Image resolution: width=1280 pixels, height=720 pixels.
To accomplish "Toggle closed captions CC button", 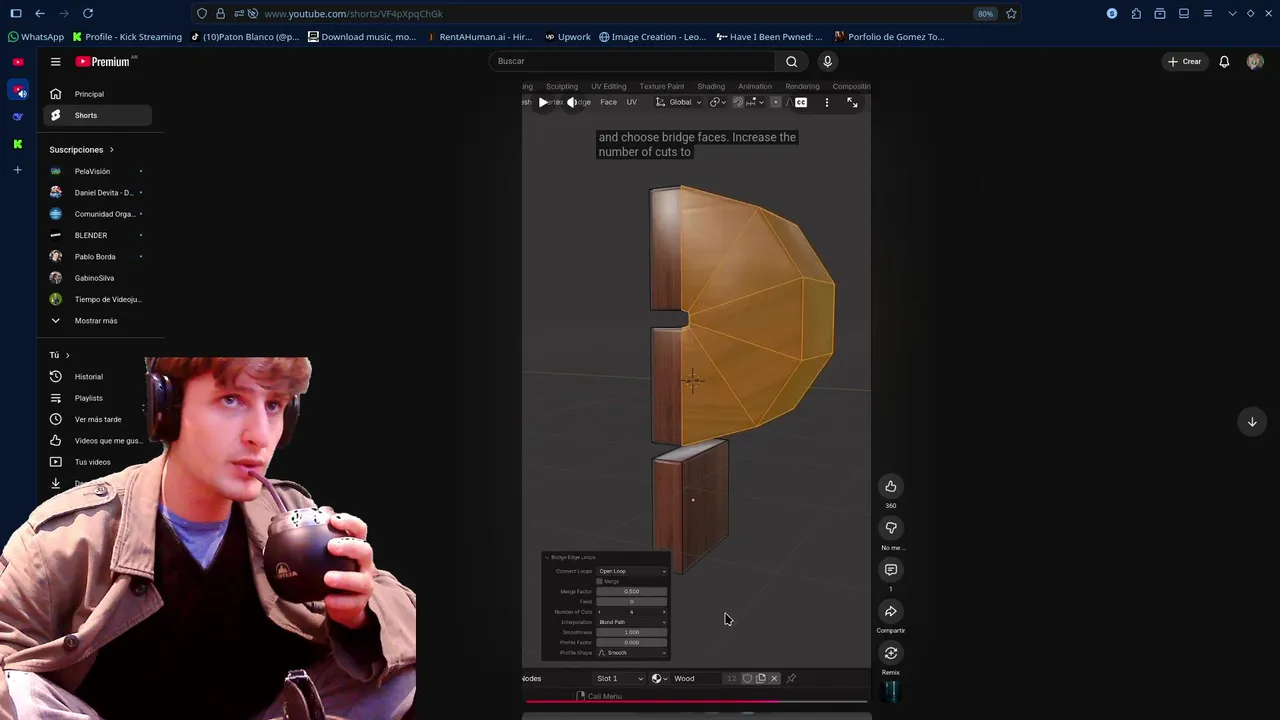I will coord(801,102).
